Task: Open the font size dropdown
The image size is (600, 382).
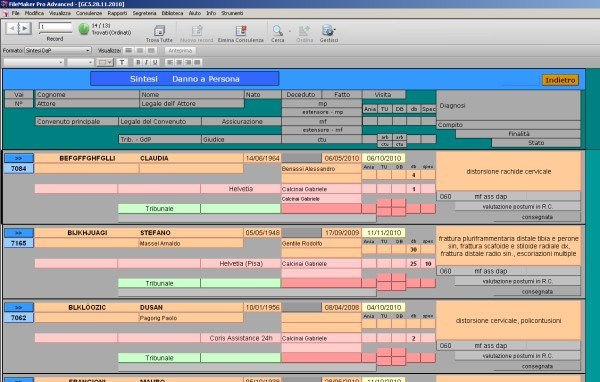Action: (x=80, y=62)
